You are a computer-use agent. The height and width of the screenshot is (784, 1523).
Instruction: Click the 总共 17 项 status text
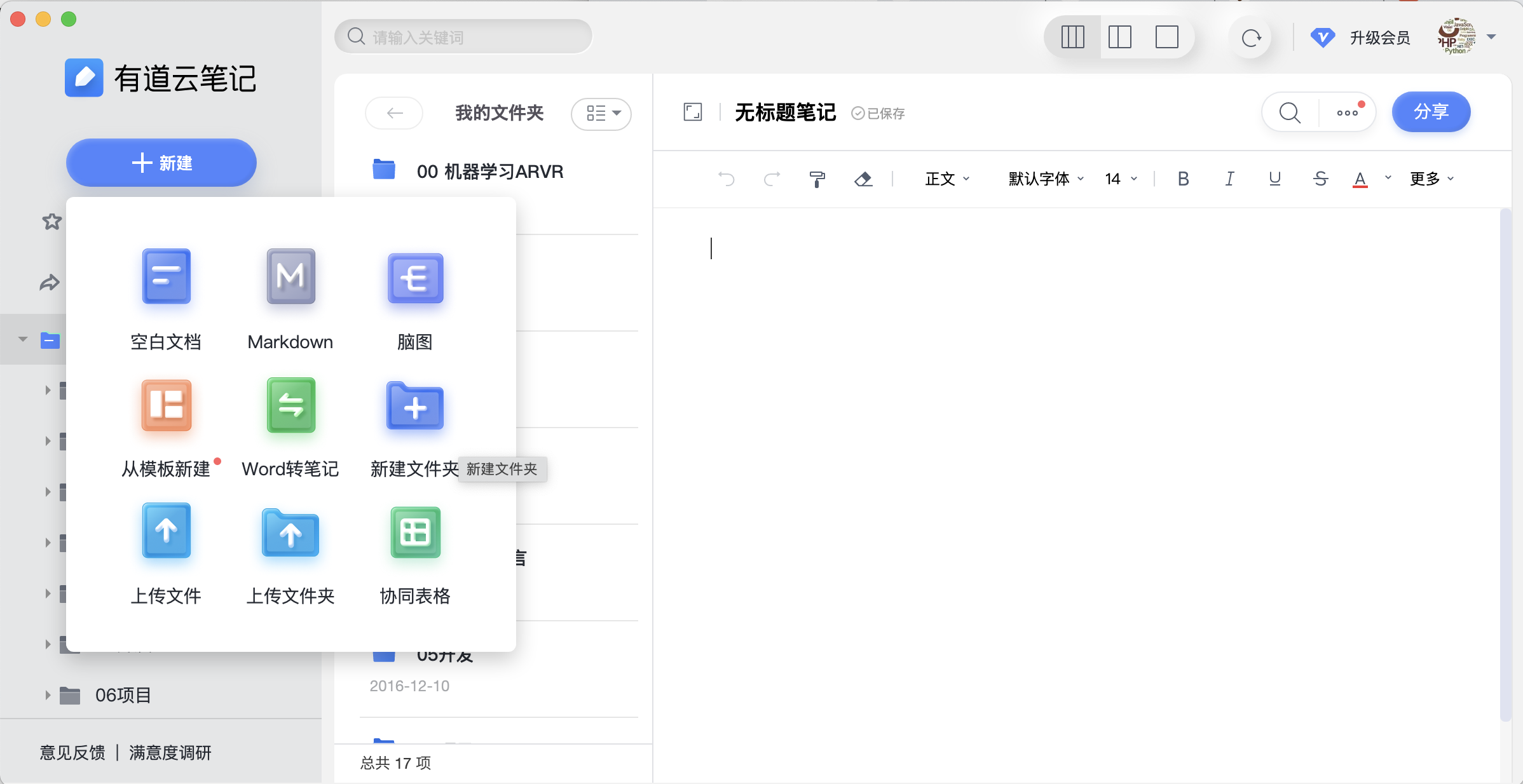tap(395, 763)
